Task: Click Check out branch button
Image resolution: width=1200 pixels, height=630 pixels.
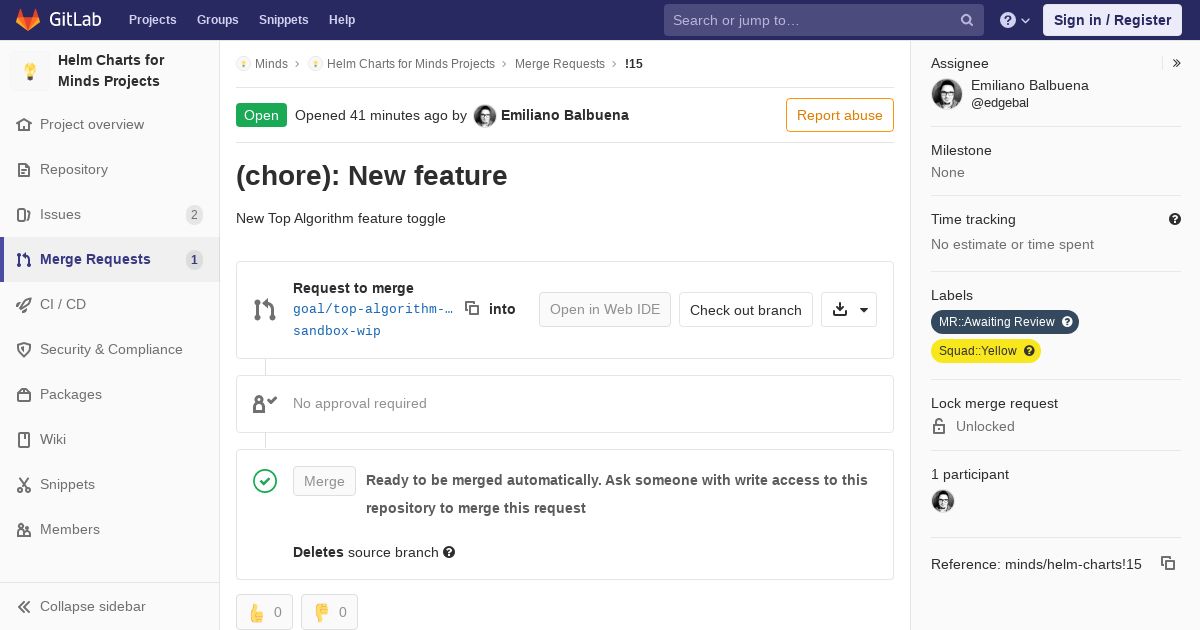Action: coord(745,310)
